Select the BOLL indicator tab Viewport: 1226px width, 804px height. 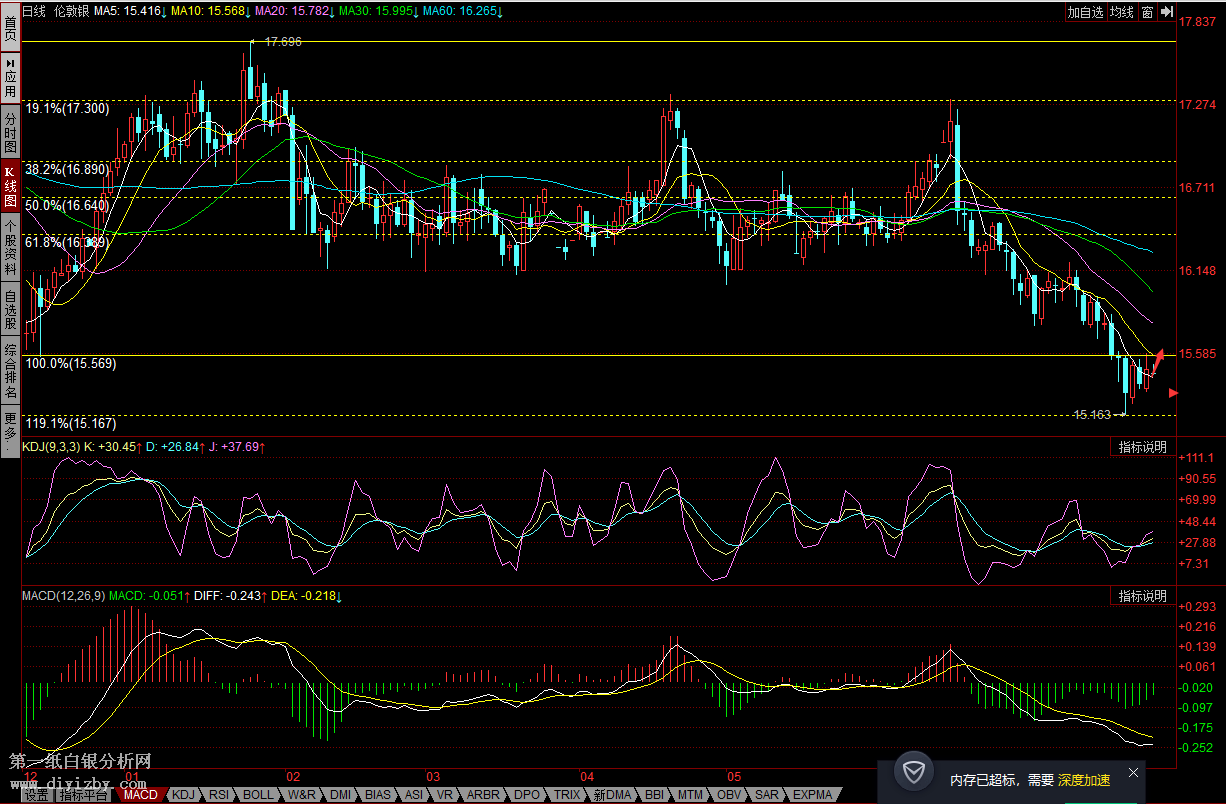258,795
